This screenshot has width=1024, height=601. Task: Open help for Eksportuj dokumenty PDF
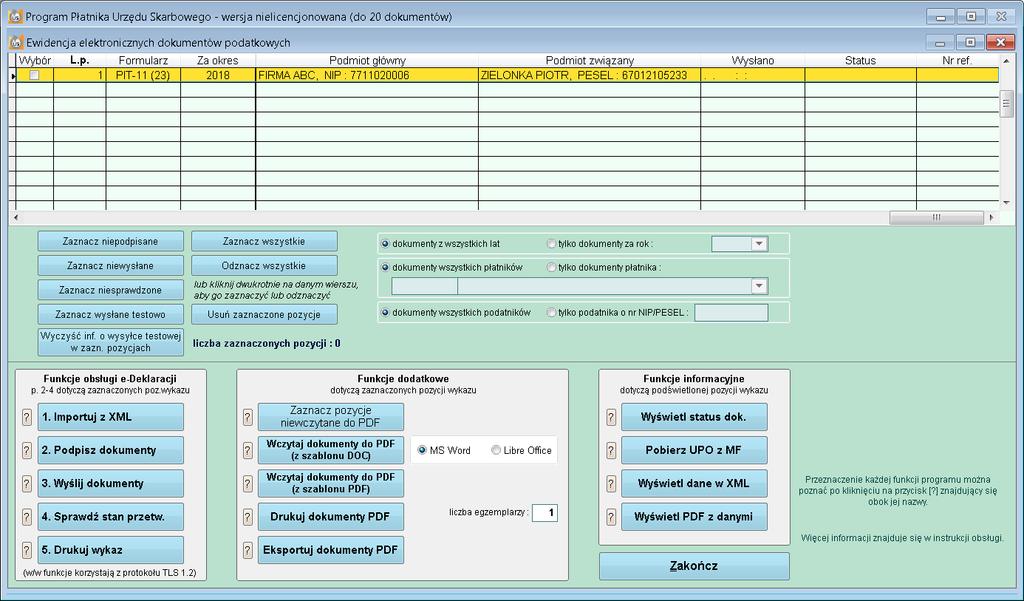[248, 550]
